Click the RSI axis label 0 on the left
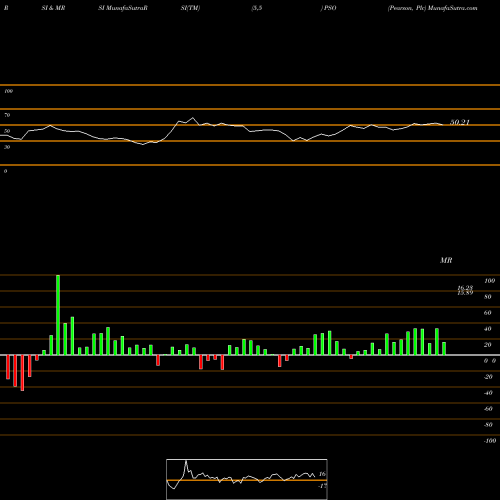This screenshot has height=500, width=500. (5, 171)
